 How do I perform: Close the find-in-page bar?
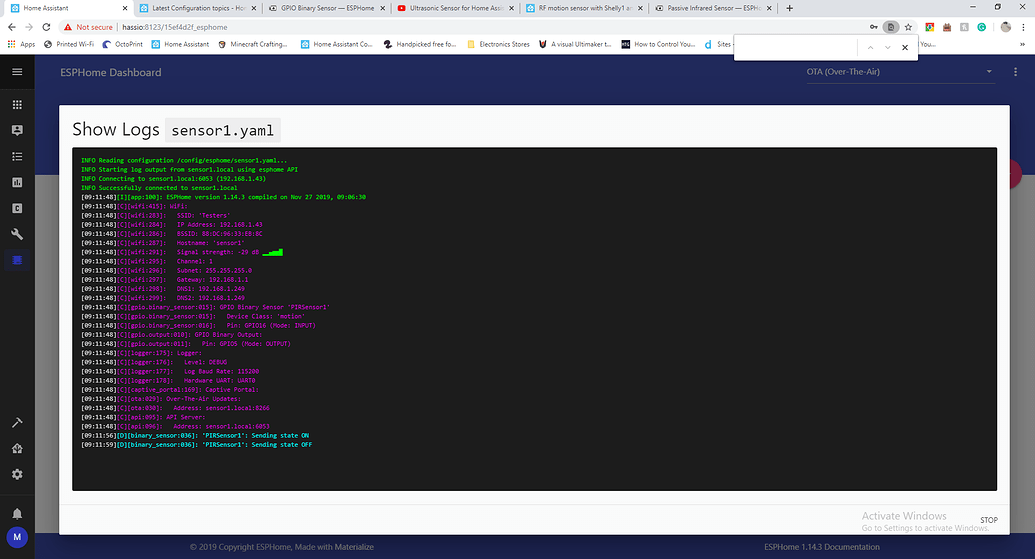tap(905, 48)
